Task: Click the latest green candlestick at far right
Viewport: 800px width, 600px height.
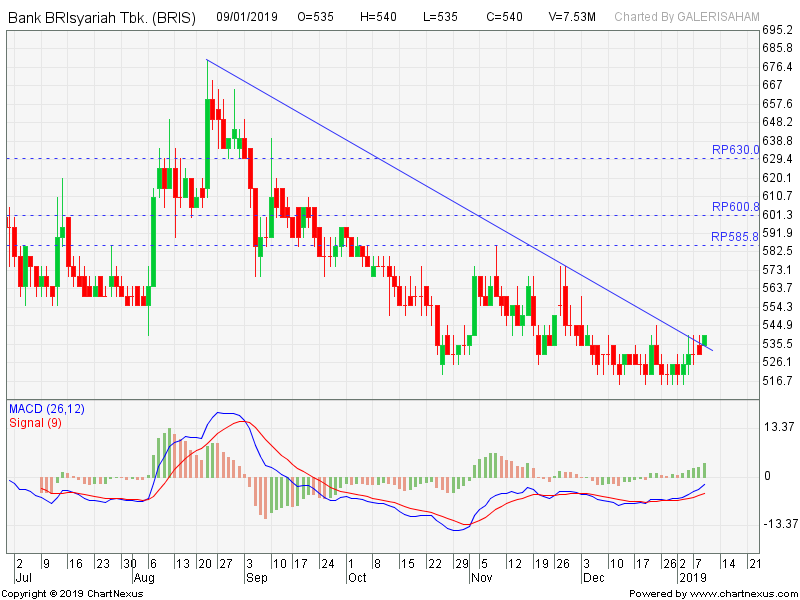Action: 705,340
